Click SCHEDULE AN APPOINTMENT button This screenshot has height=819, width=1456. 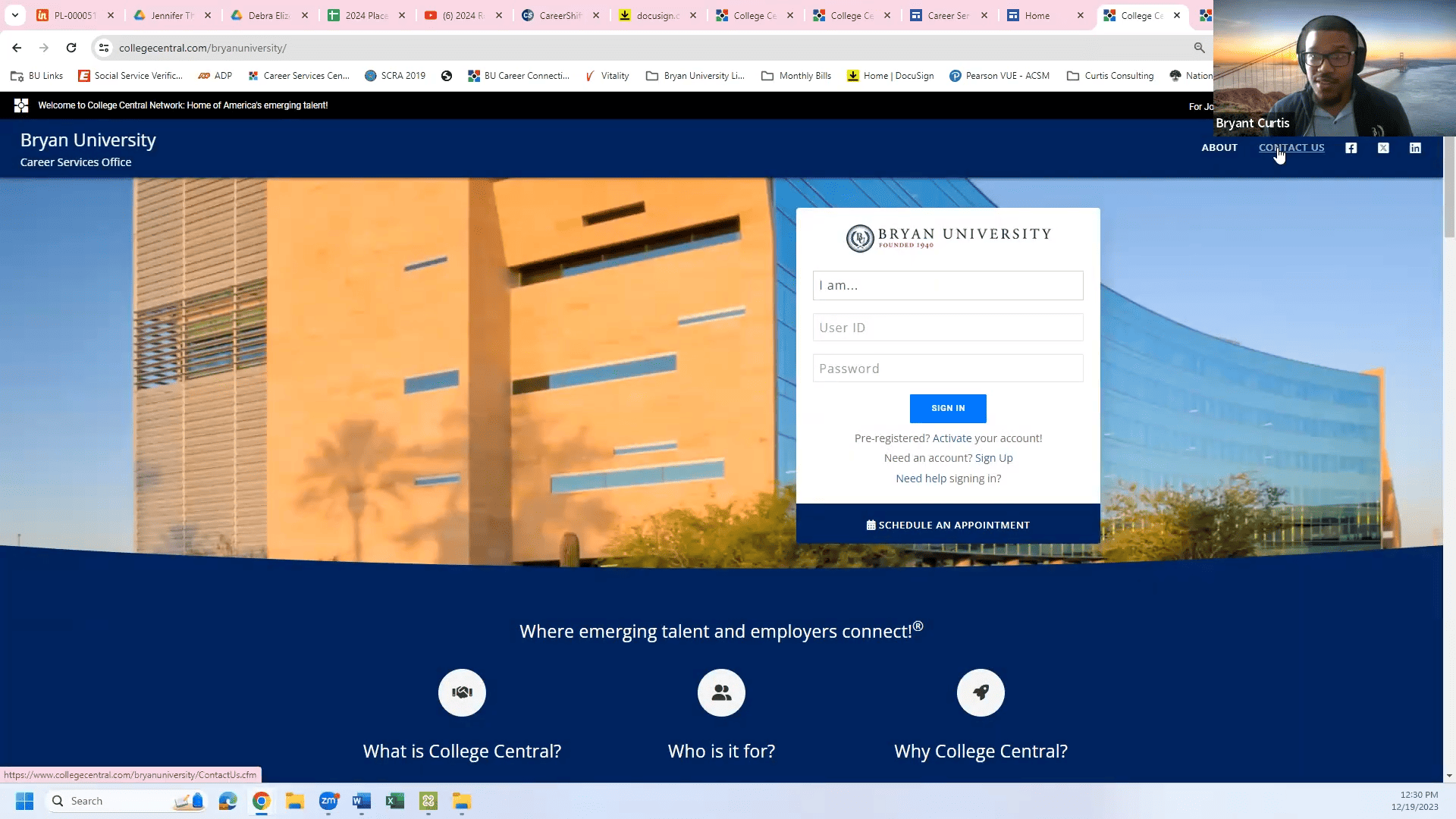(x=948, y=525)
